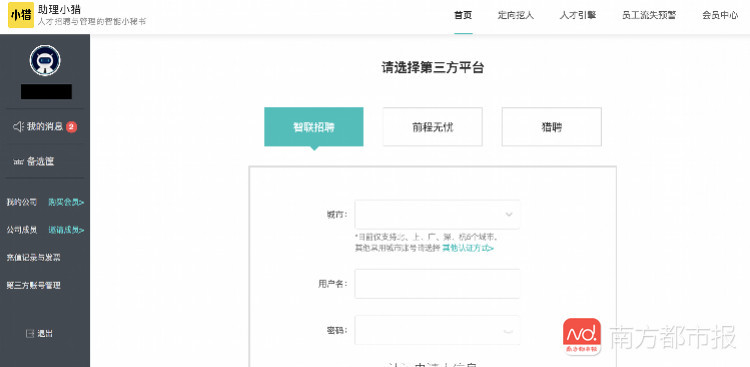Click the icon beside 备选库
750x367 pixels.
[18, 162]
